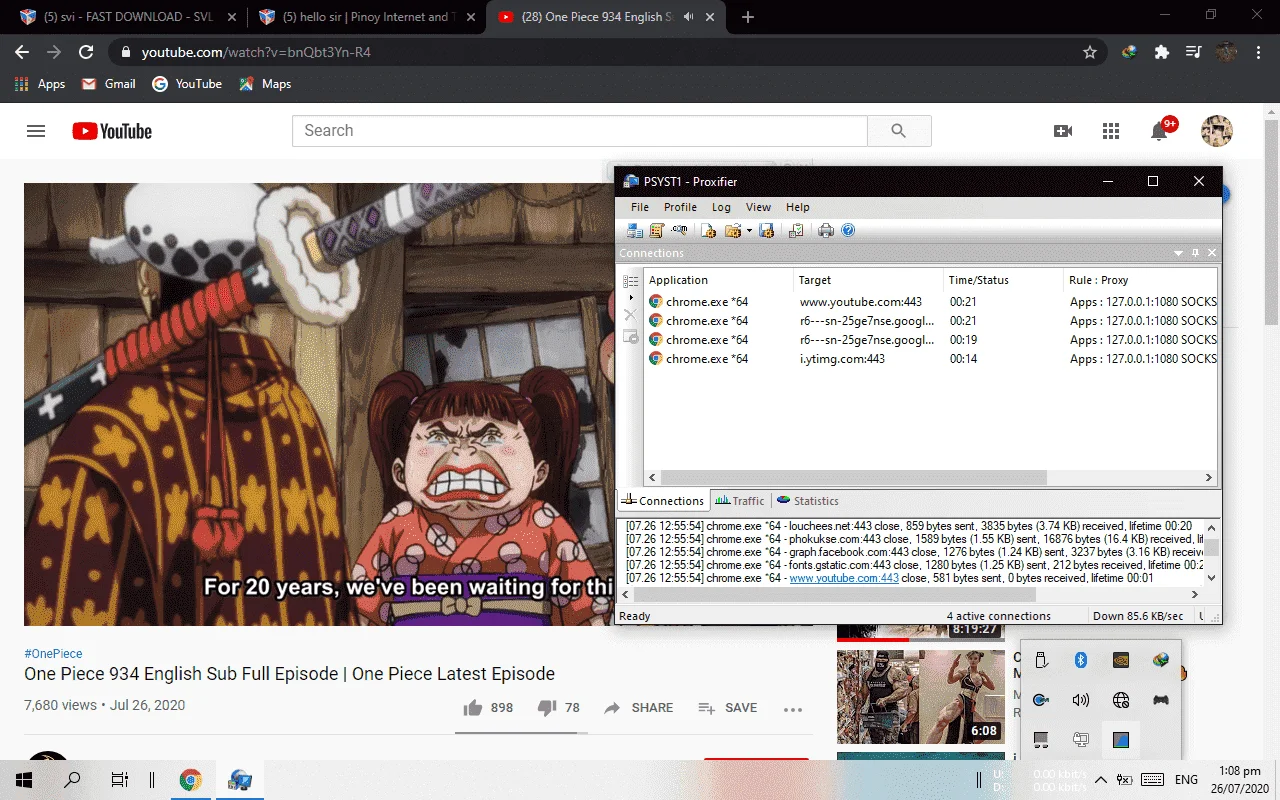
Task: Click the YouTube logo
Action: point(112,131)
